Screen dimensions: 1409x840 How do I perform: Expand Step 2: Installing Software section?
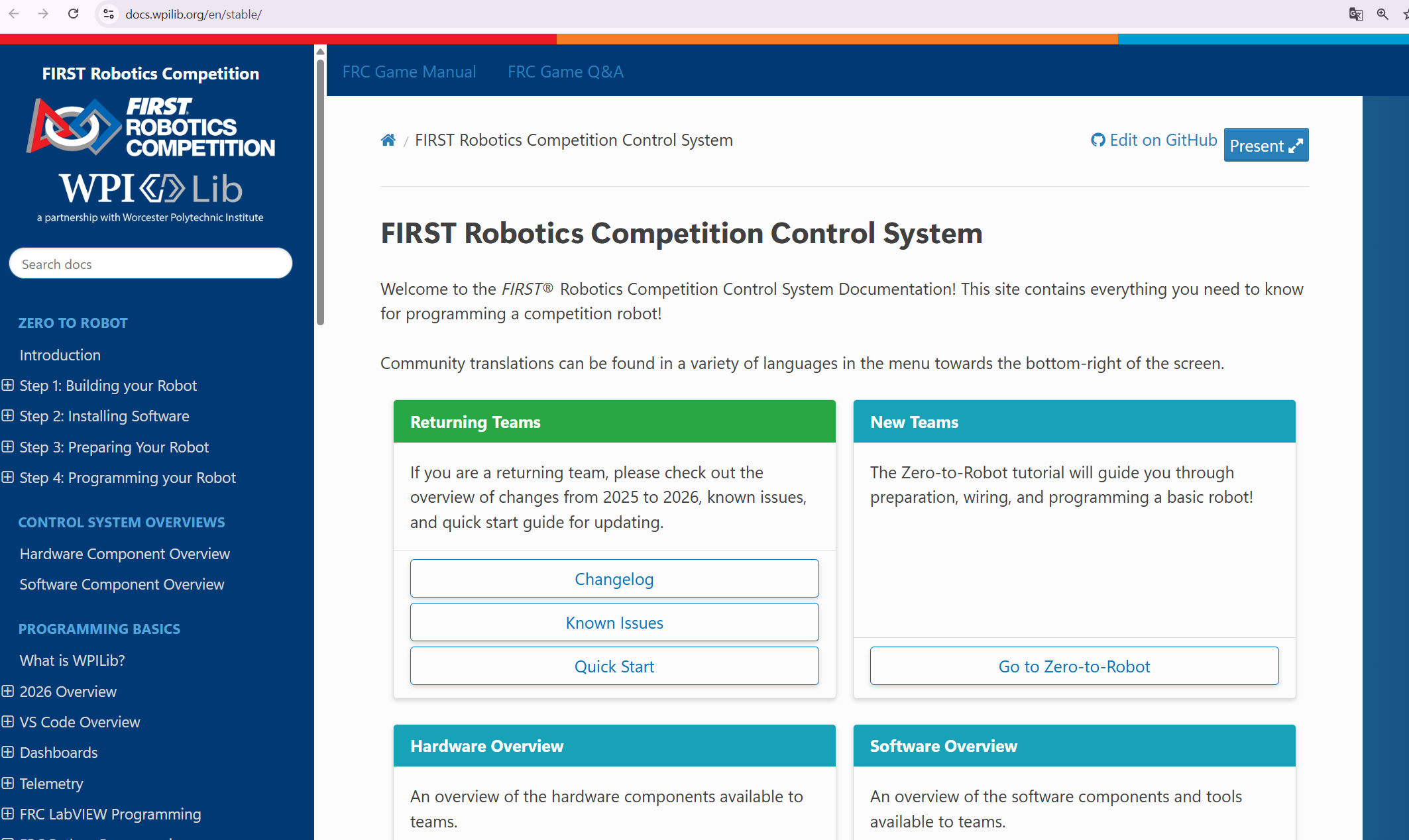[x=8, y=415]
